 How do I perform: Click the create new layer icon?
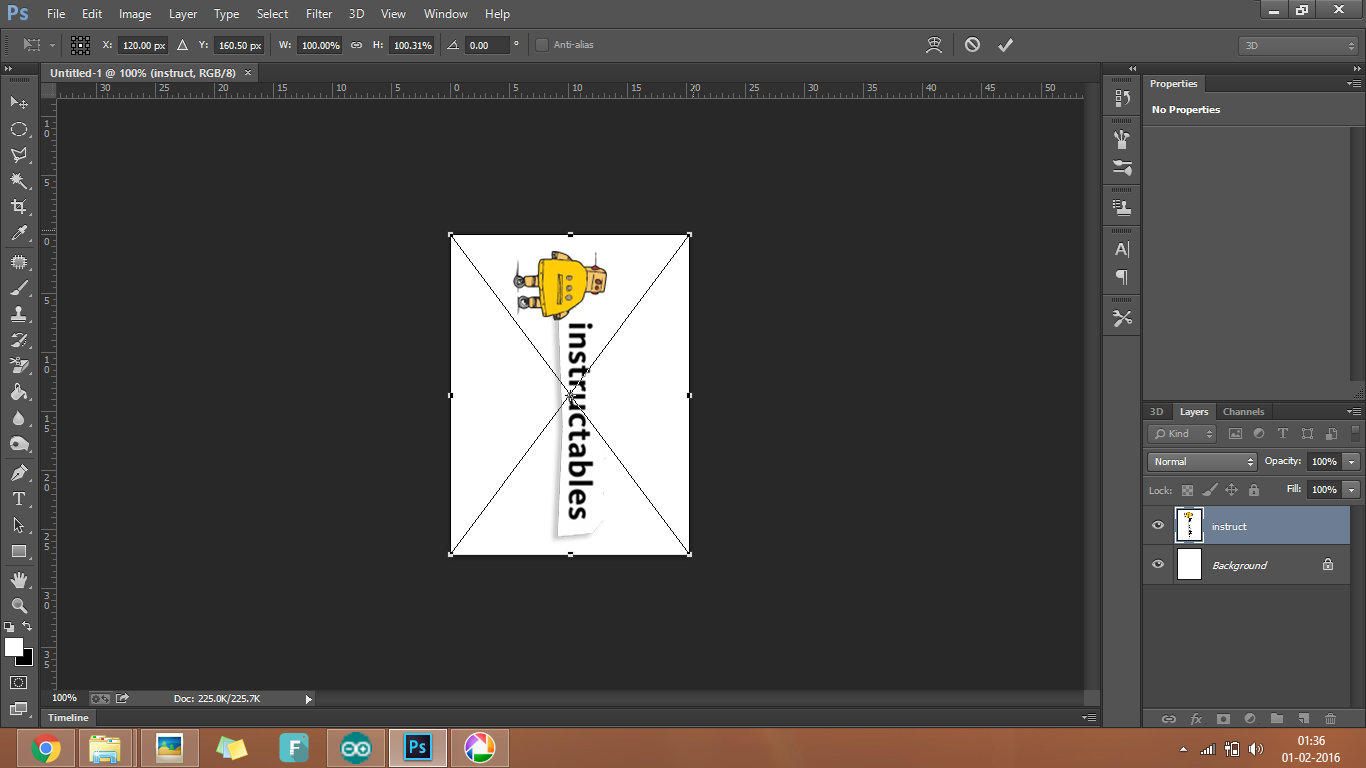coord(1303,719)
